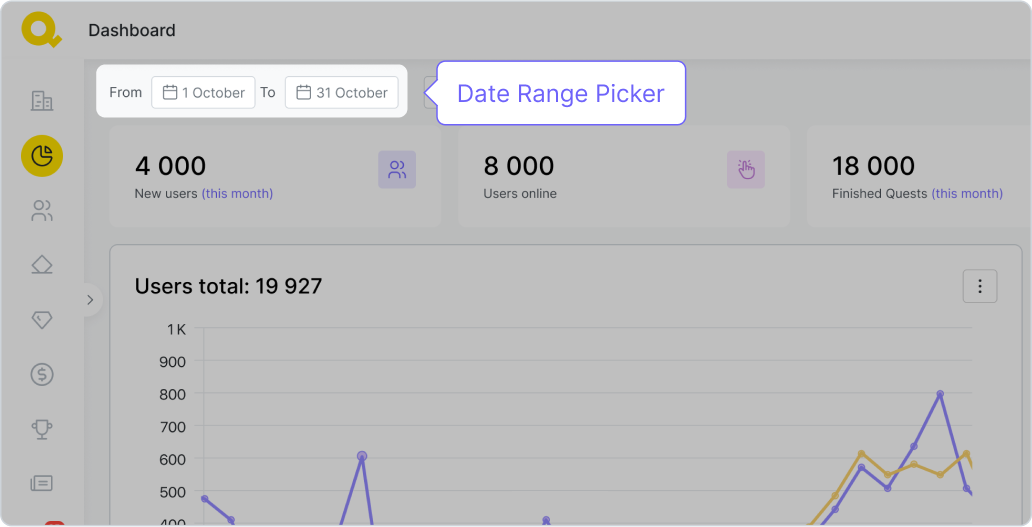Open the From date 1 October picker

click(x=203, y=93)
